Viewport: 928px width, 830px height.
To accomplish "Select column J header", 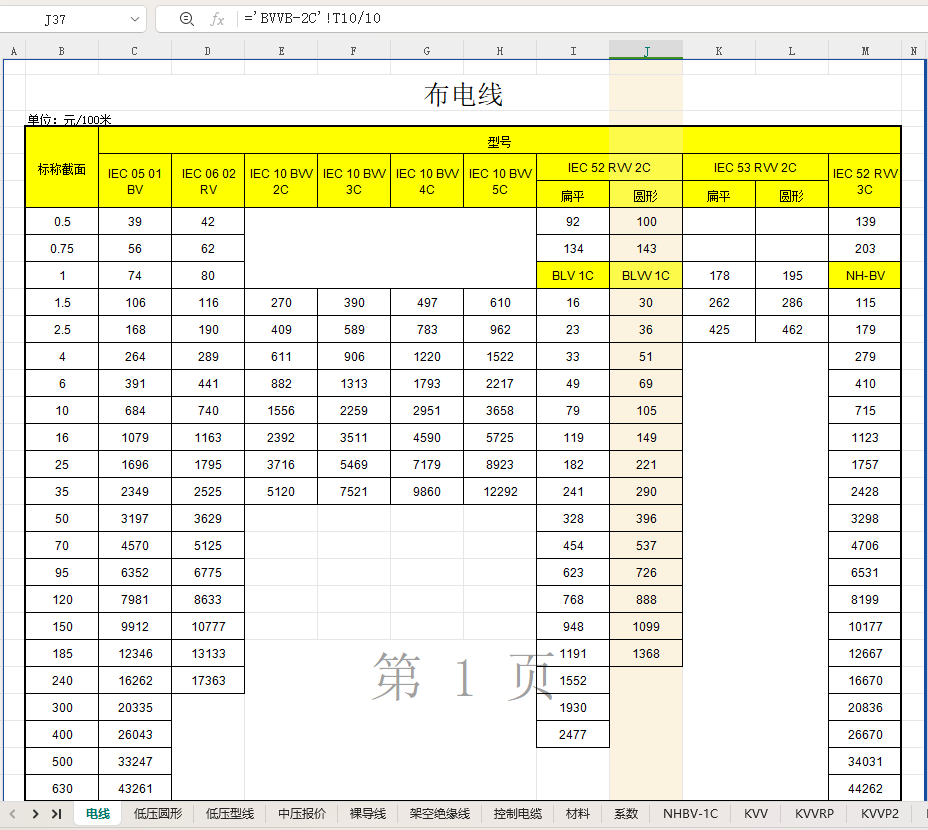I will click(646, 50).
